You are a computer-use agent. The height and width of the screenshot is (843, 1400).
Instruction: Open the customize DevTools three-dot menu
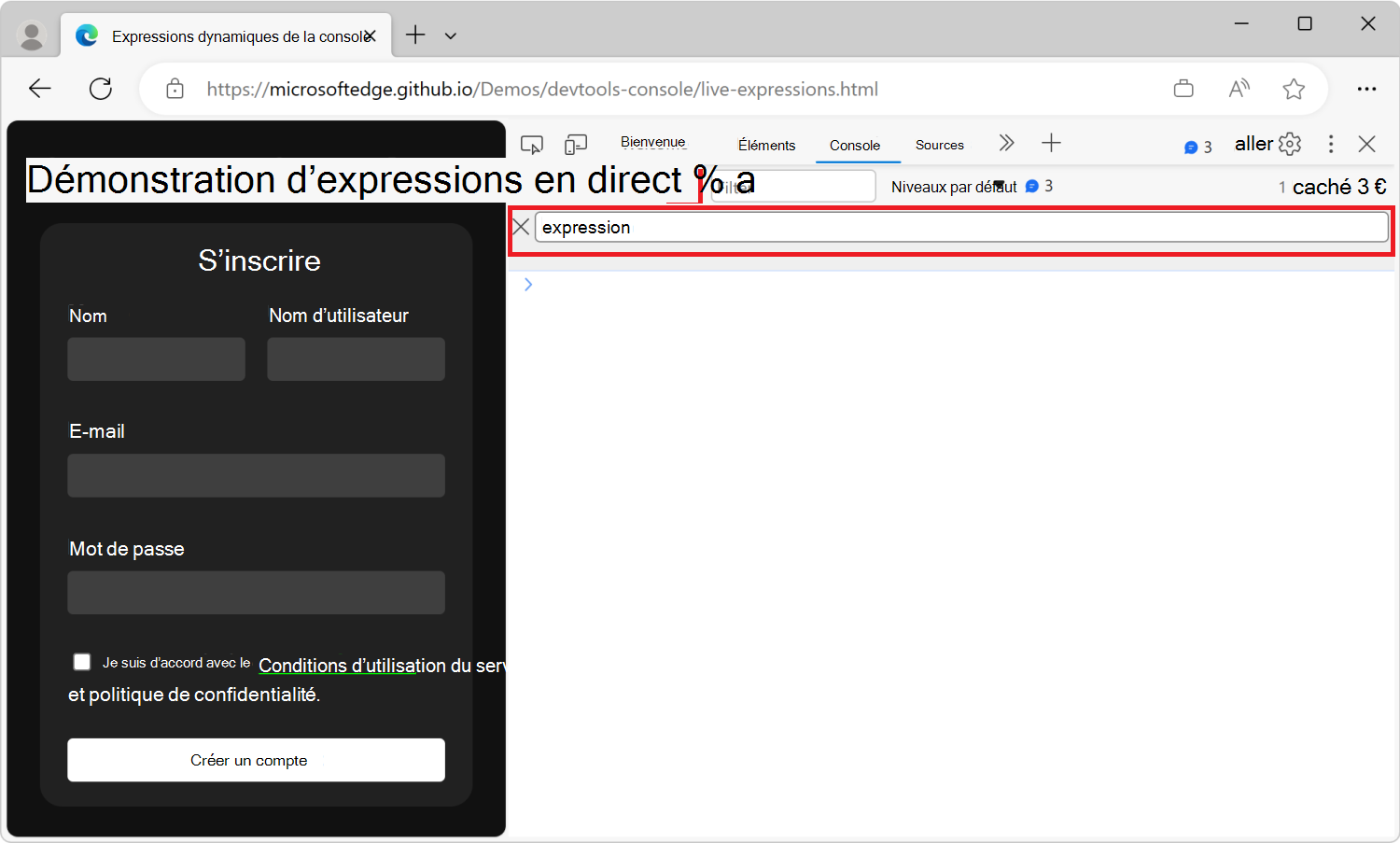click(x=1331, y=144)
